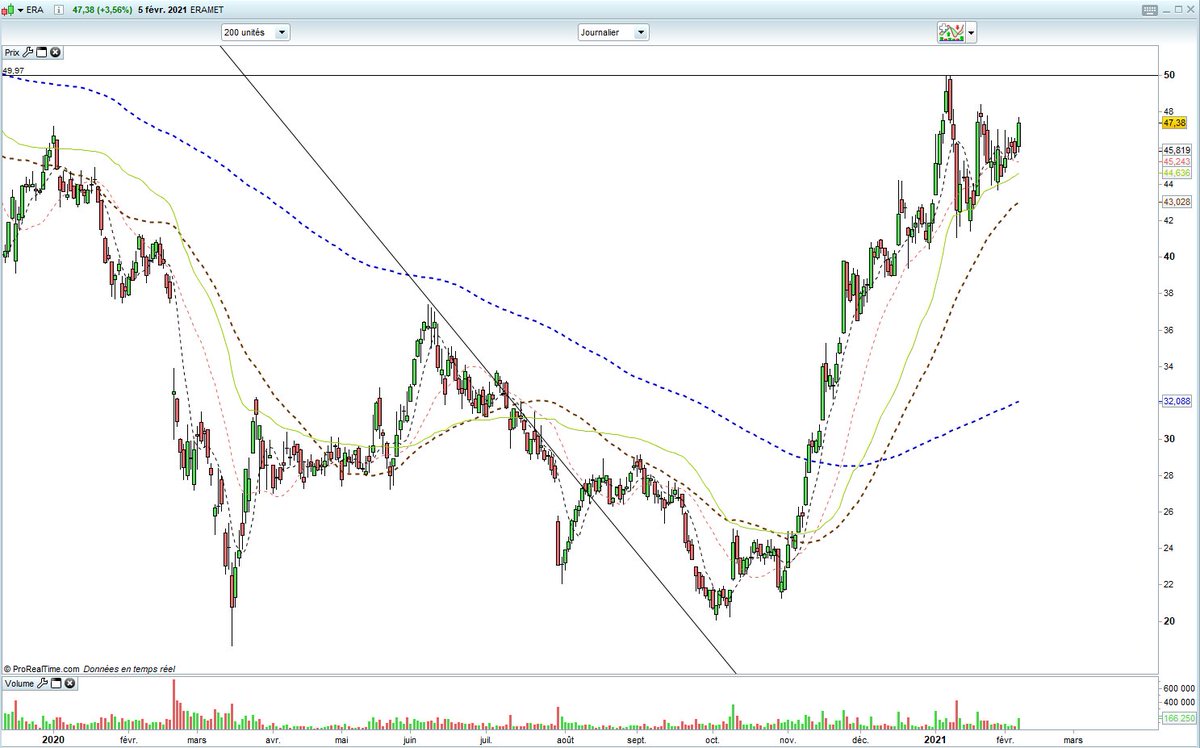Click the sept. label on the time axis
The height and width of the screenshot is (748, 1200).
point(637,740)
